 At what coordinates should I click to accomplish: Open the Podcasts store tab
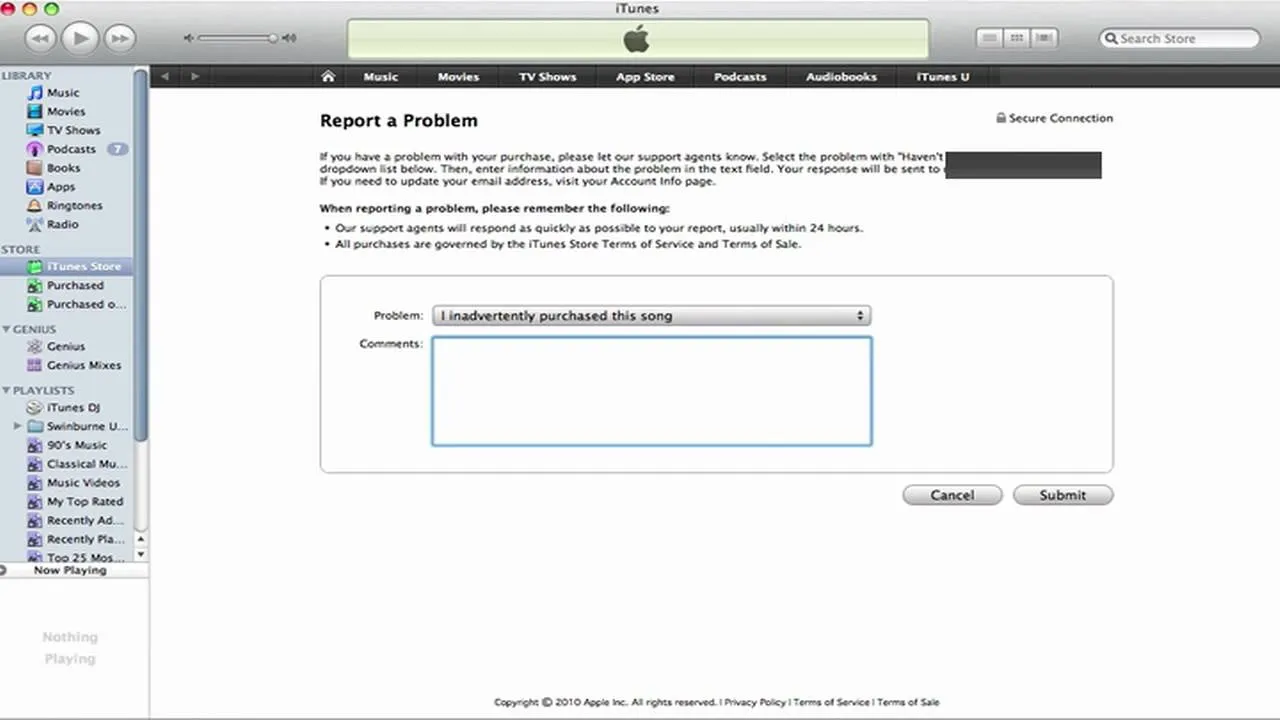click(740, 77)
